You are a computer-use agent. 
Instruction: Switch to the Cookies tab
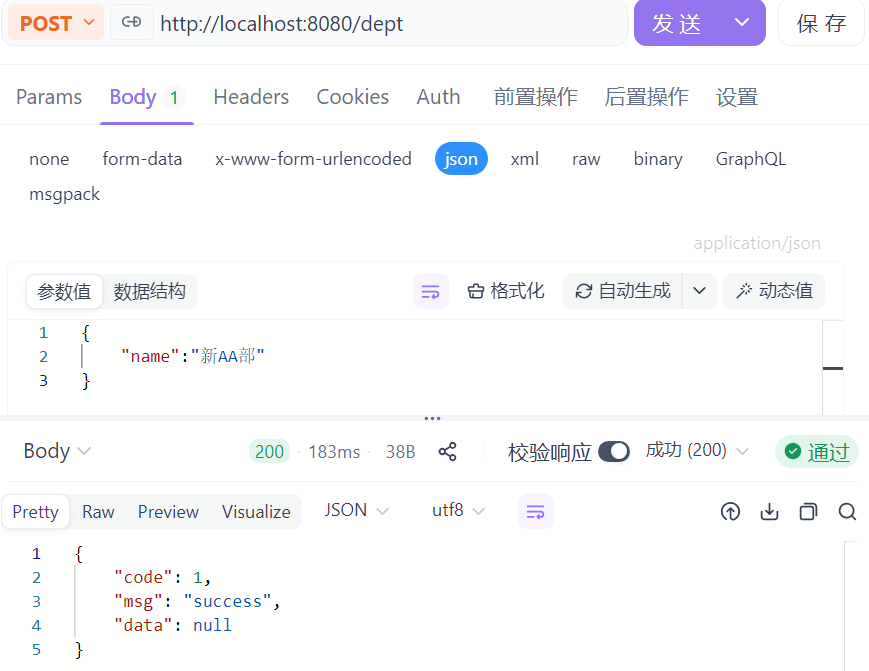pos(352,97)
